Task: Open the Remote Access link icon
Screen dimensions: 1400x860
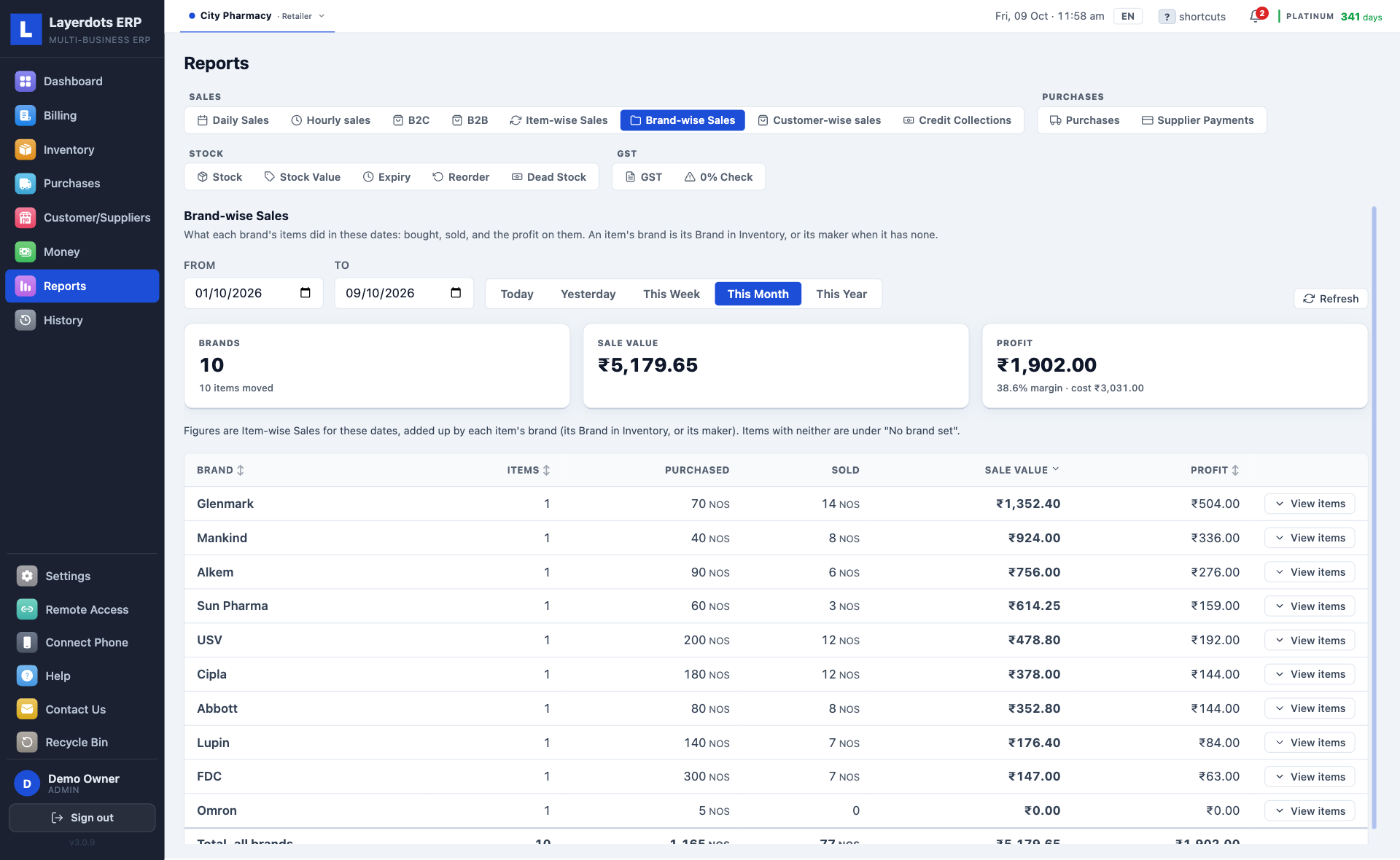Action: [27, 609]
